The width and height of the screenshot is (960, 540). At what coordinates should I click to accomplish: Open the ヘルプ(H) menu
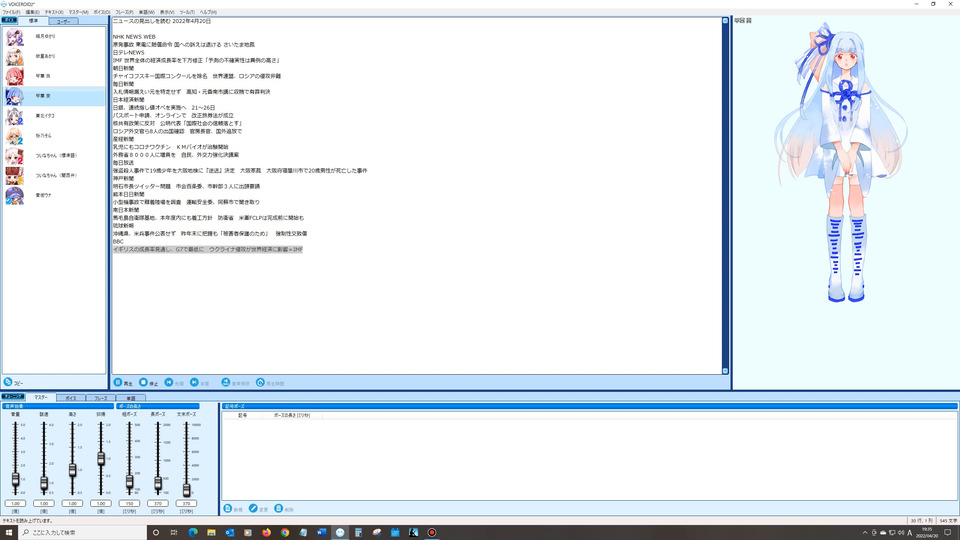[x=208, y=12]
